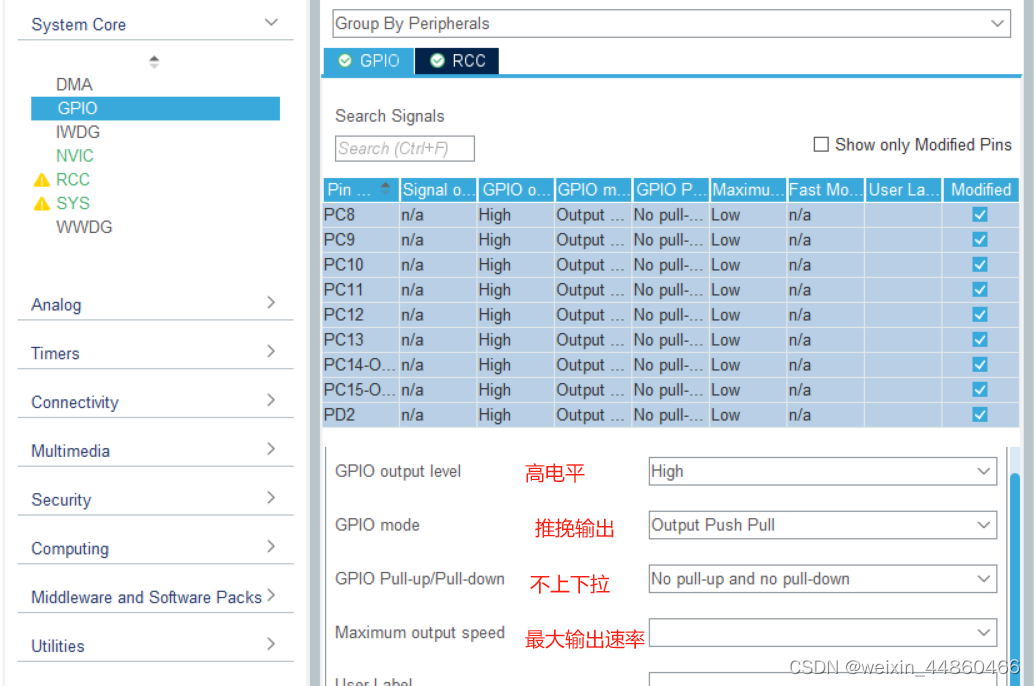
Task: Click the Search Signals input field
Action: coord(404,147)
